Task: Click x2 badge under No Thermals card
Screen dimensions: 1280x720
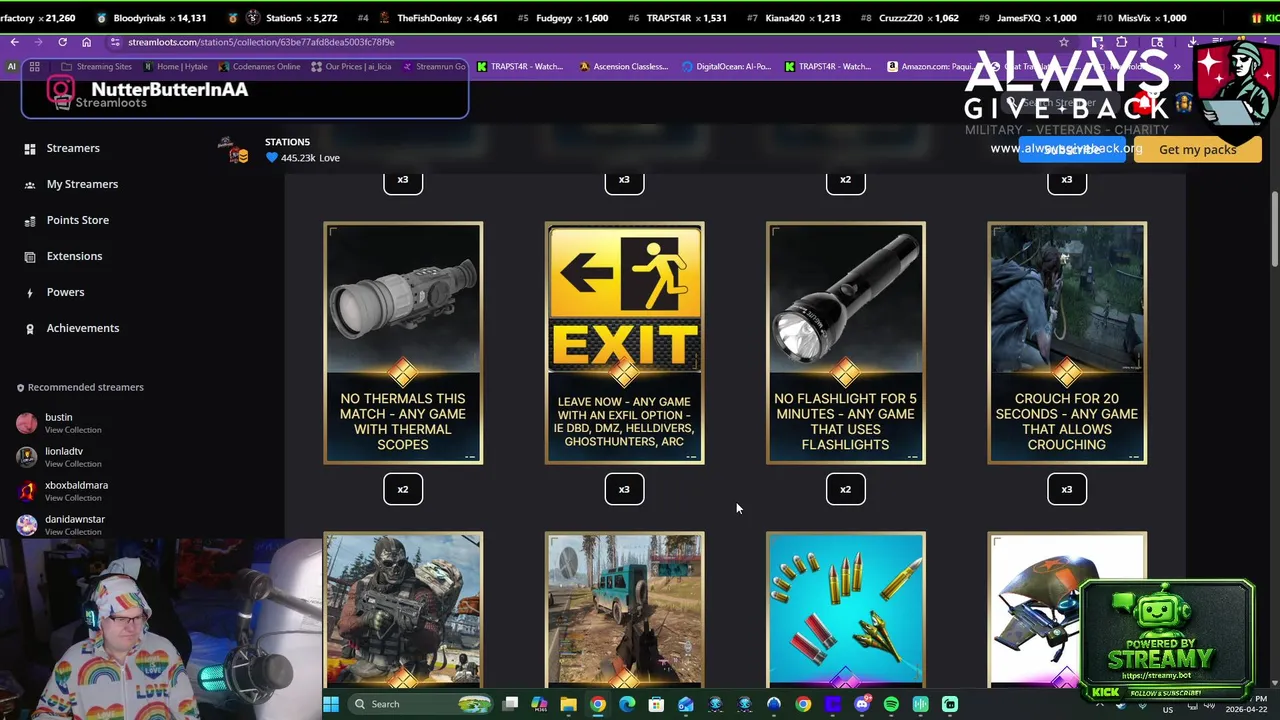Action: (403, 489)
